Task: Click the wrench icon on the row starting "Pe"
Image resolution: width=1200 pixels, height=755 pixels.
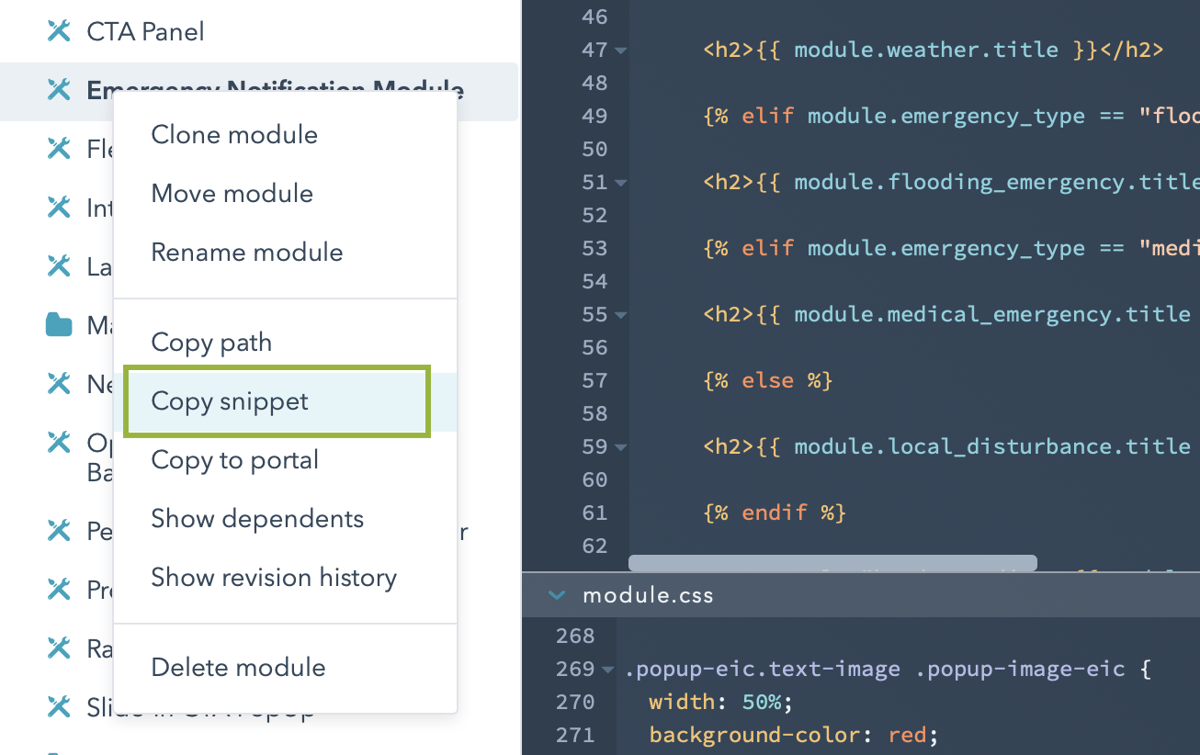Action: (59, 531)
